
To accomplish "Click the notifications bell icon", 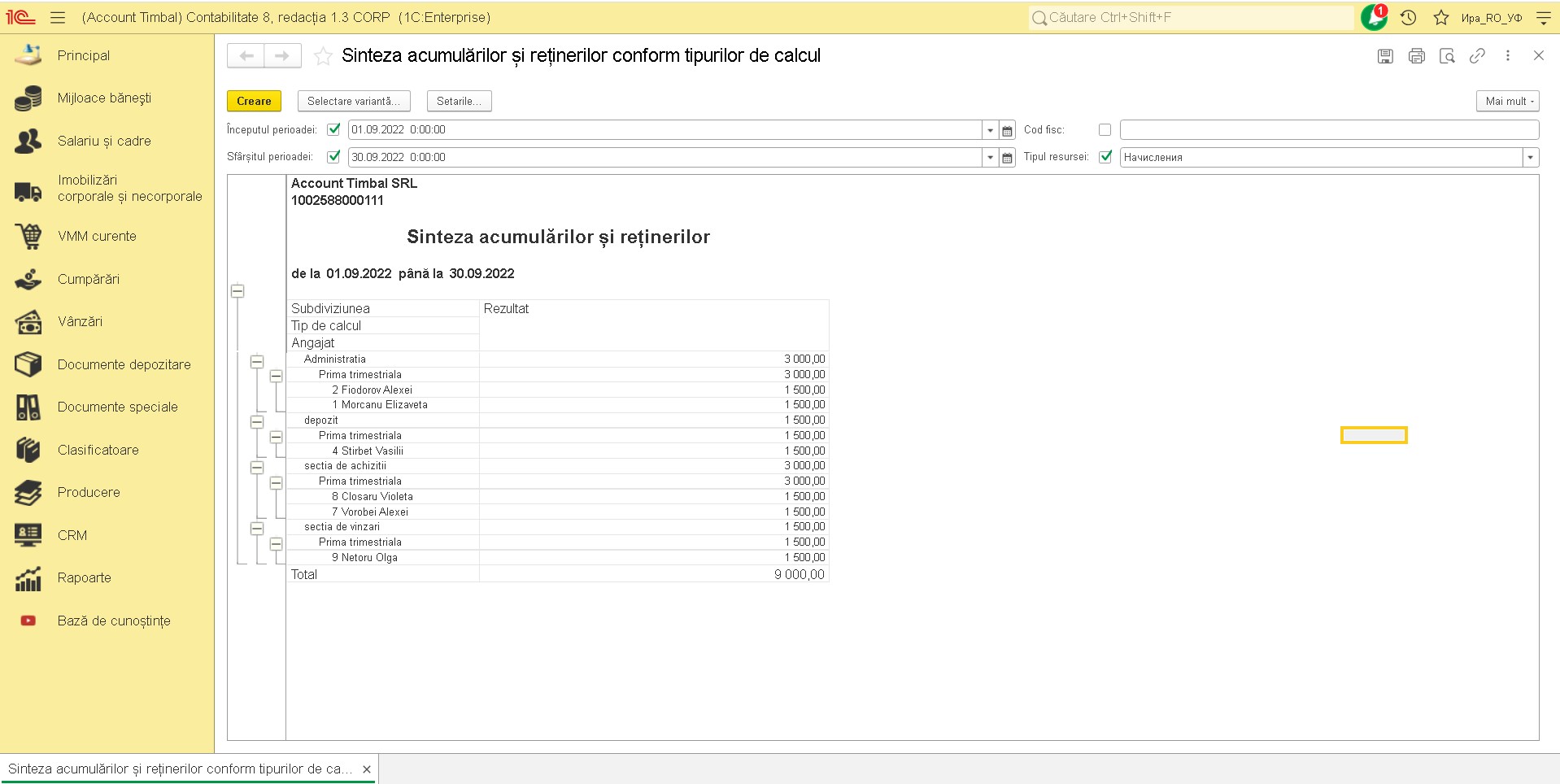I will click(1374, 17).
